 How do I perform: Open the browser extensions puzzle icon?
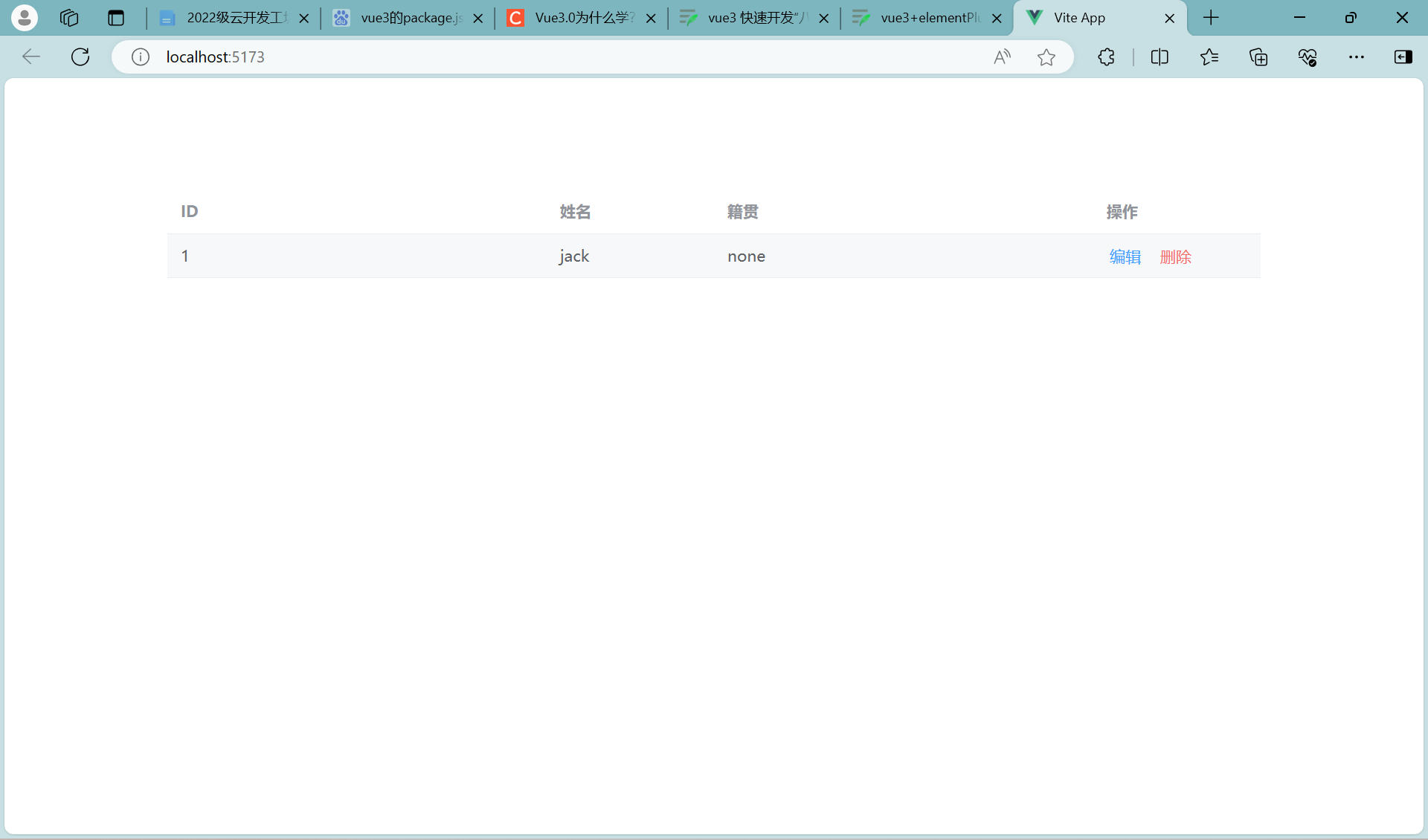tap(1106, 56)
